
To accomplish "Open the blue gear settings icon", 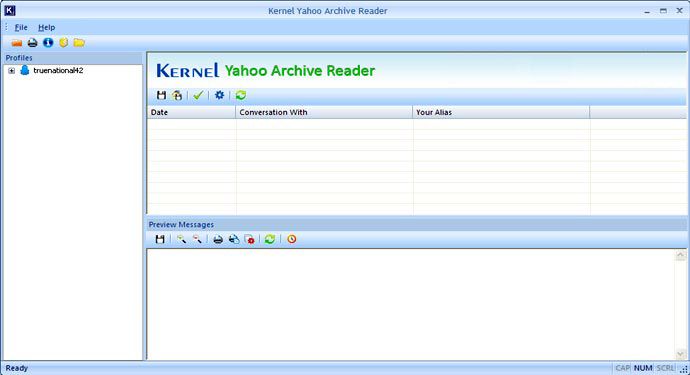I will tap(219, 95).
